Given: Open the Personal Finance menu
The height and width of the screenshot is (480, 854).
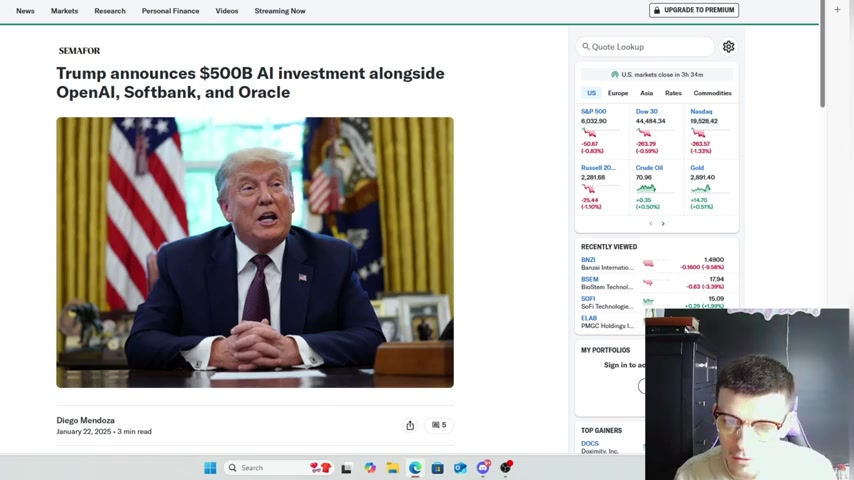Looking at the screenshot, I should click(170, 11).
